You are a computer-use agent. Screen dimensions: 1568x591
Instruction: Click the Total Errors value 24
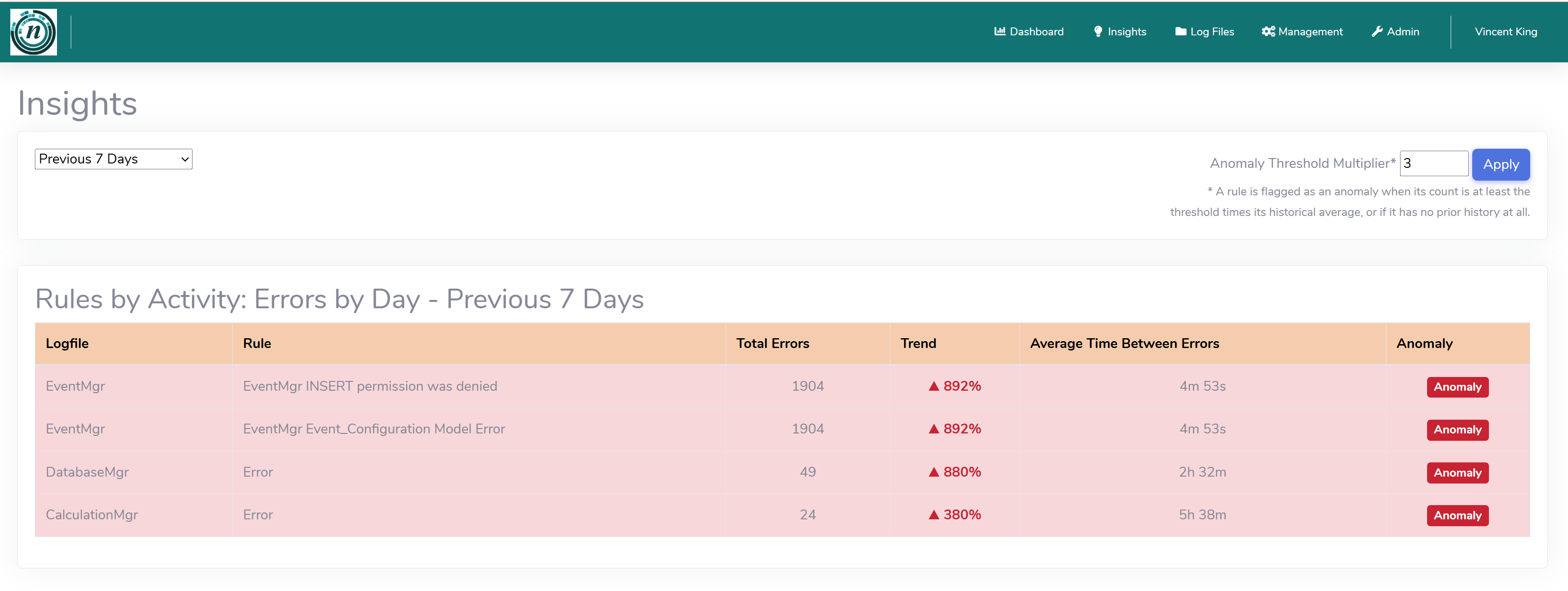pyautogui.click(x=808, y=515)
